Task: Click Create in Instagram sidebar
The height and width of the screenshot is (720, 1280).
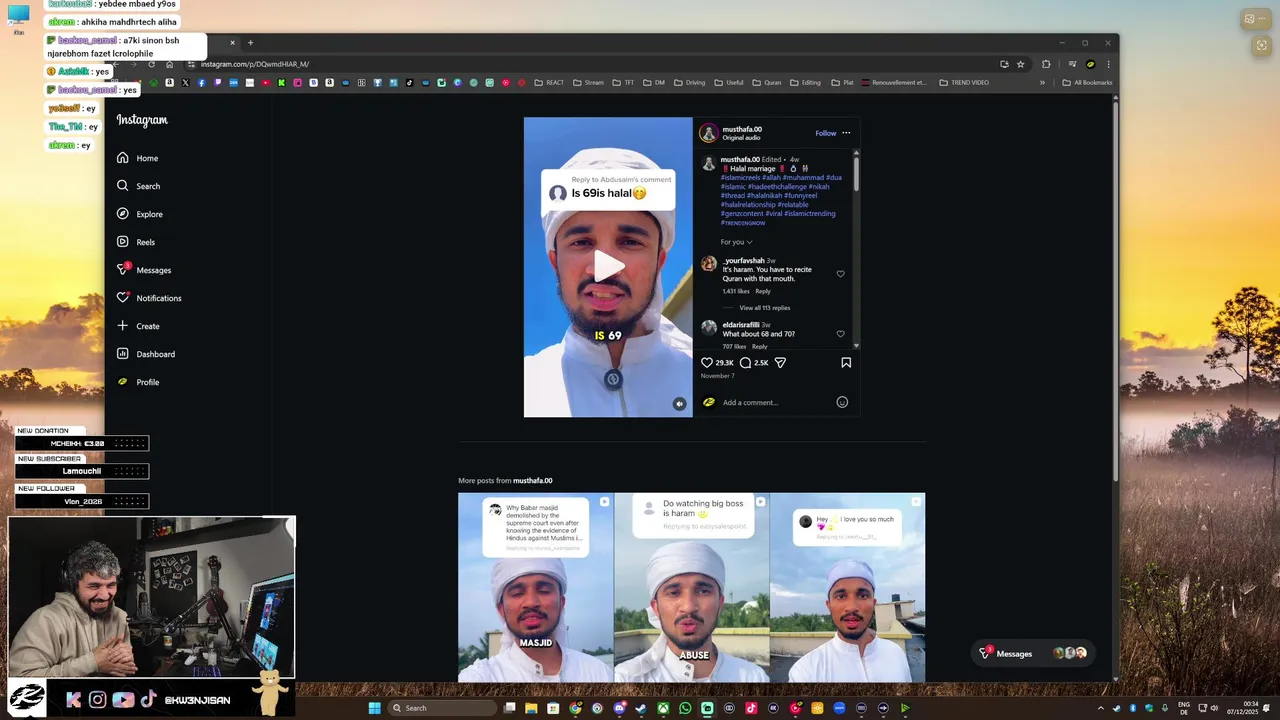Action: pyautogui.click(x=138, y=326)
